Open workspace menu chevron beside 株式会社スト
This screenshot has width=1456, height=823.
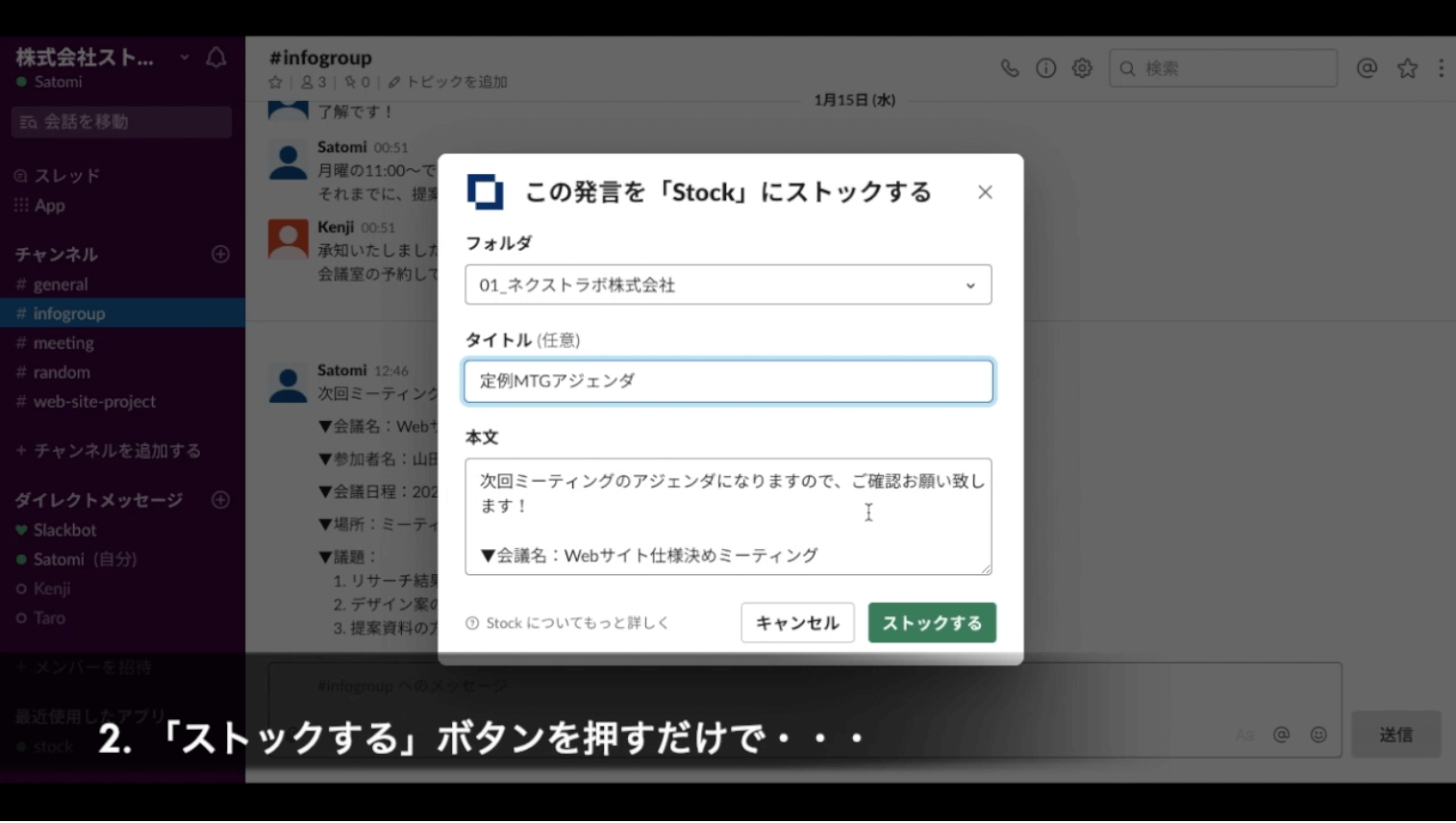185,58
